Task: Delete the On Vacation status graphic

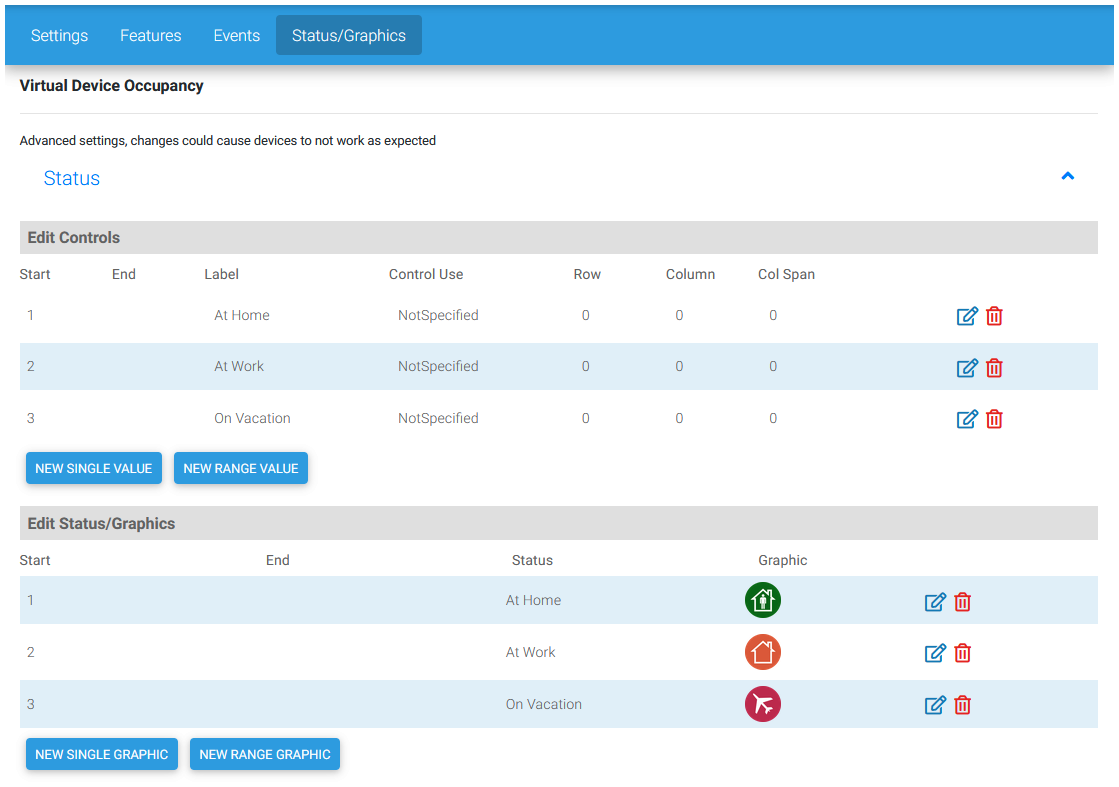Action: click(x=962, y=705)
